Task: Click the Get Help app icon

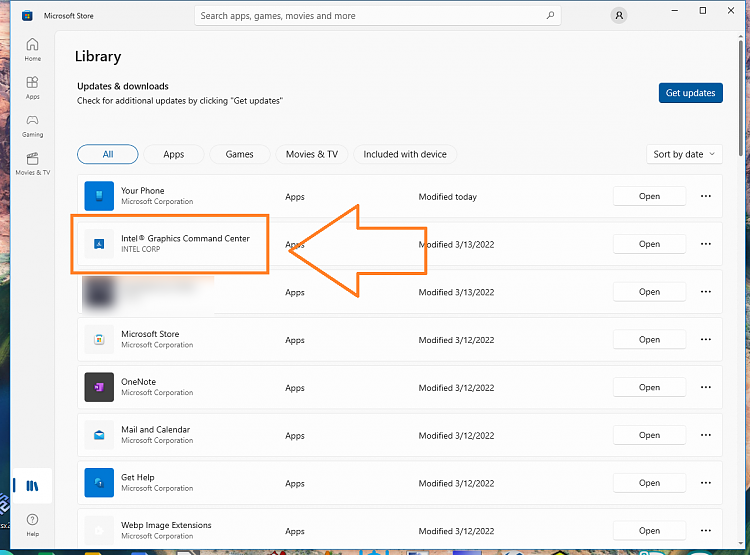Action: pos(99,483)
